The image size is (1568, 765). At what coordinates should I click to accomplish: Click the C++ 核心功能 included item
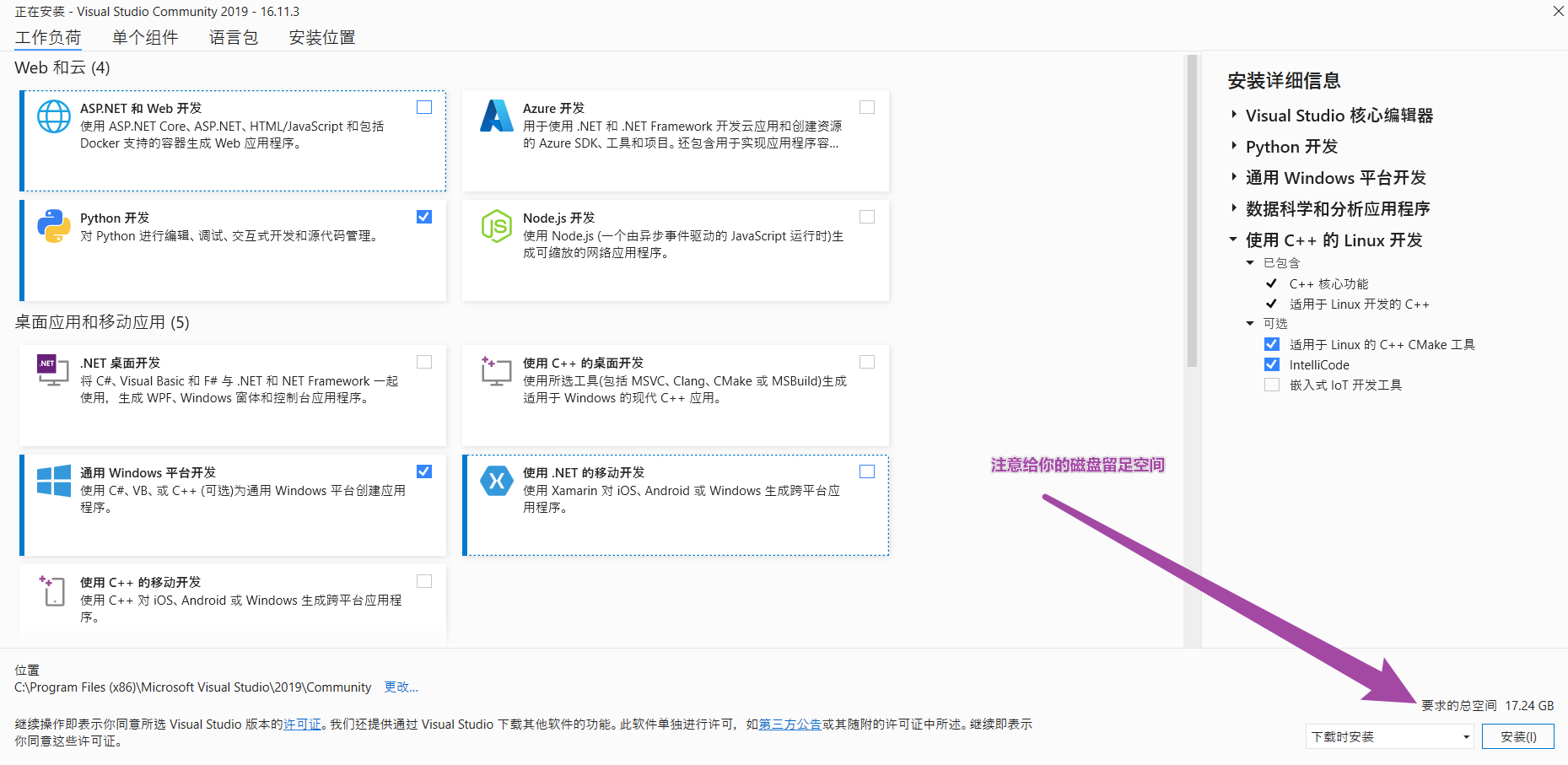pyautogui.click(x=1328, y=284)
